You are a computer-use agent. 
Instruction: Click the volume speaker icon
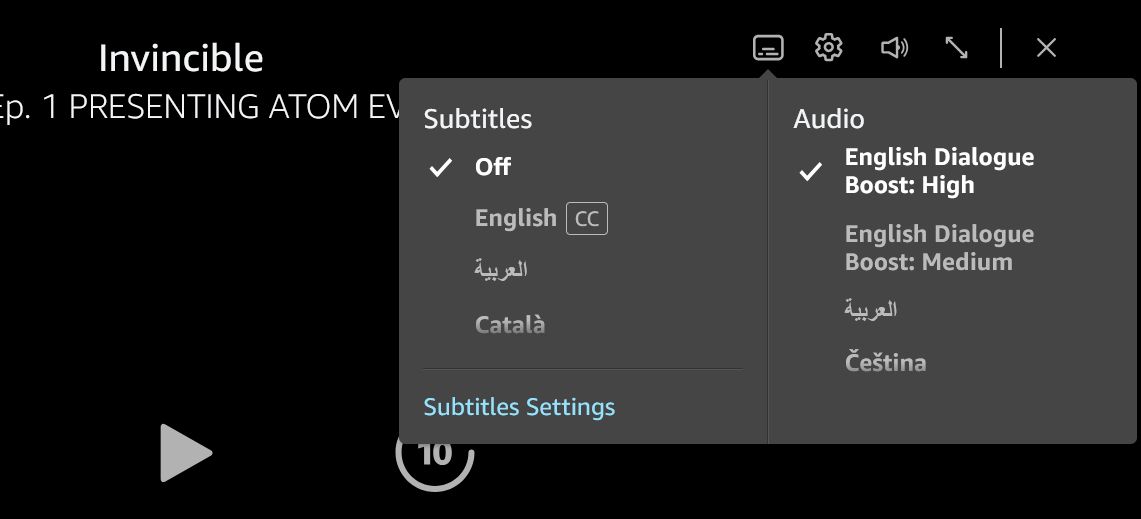893,47
